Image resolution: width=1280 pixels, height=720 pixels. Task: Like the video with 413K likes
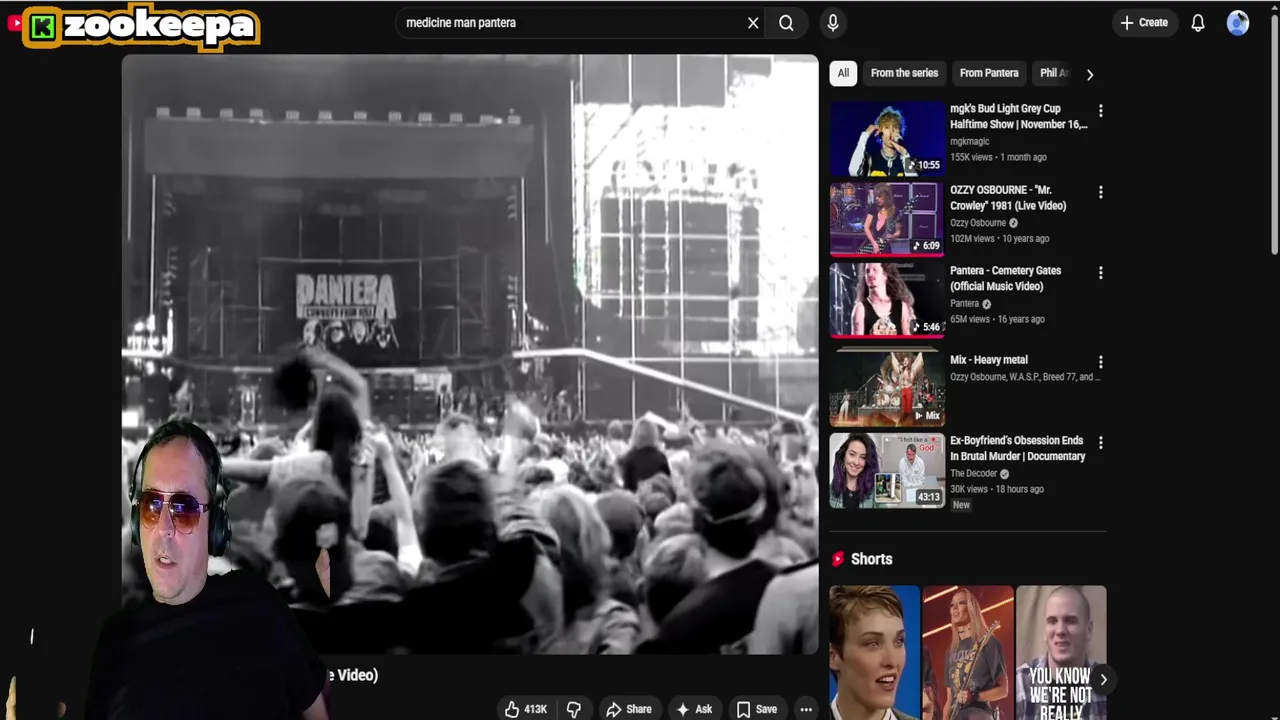526,709
